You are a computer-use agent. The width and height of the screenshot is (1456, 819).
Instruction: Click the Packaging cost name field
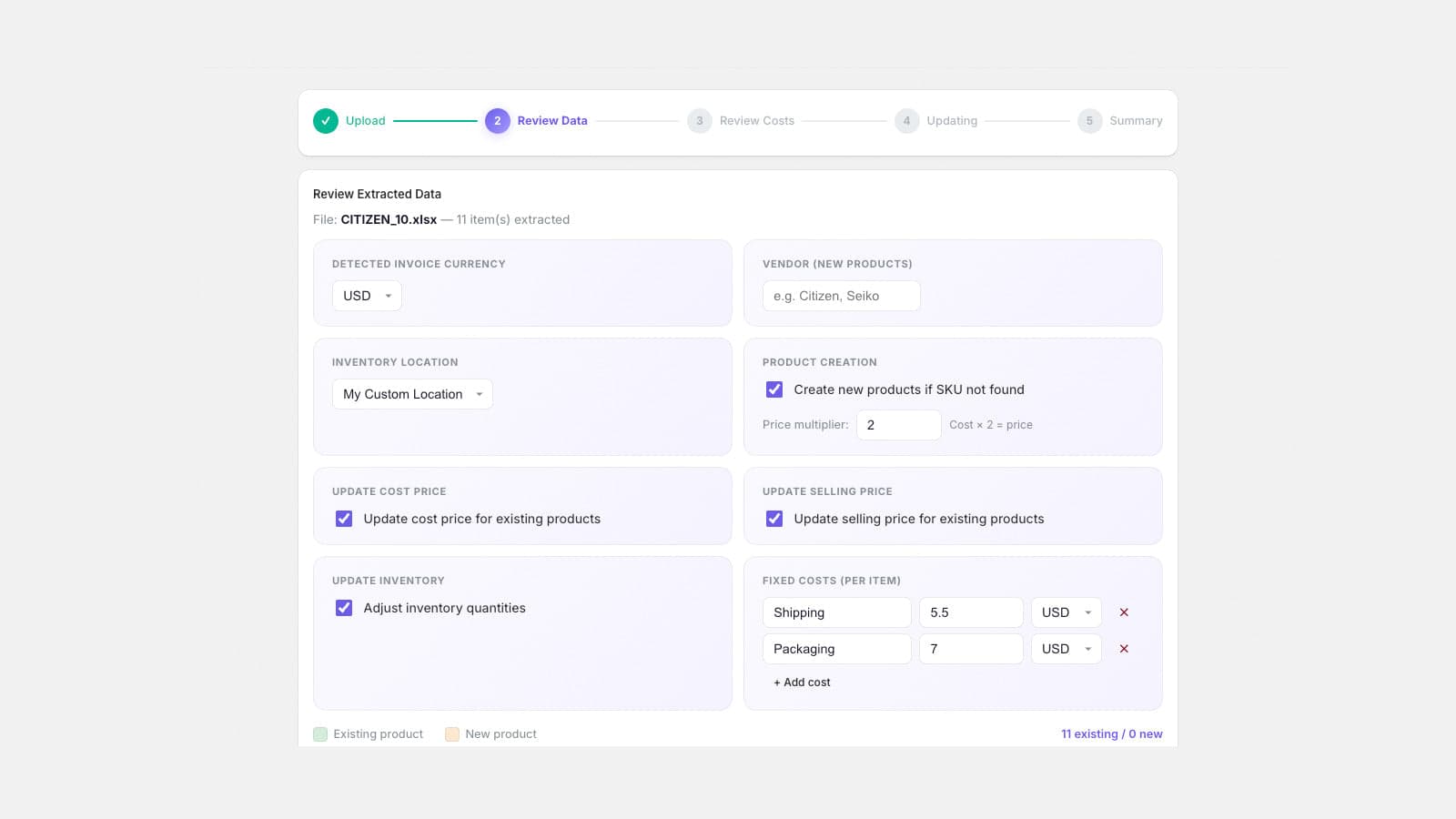coord(836,649)
